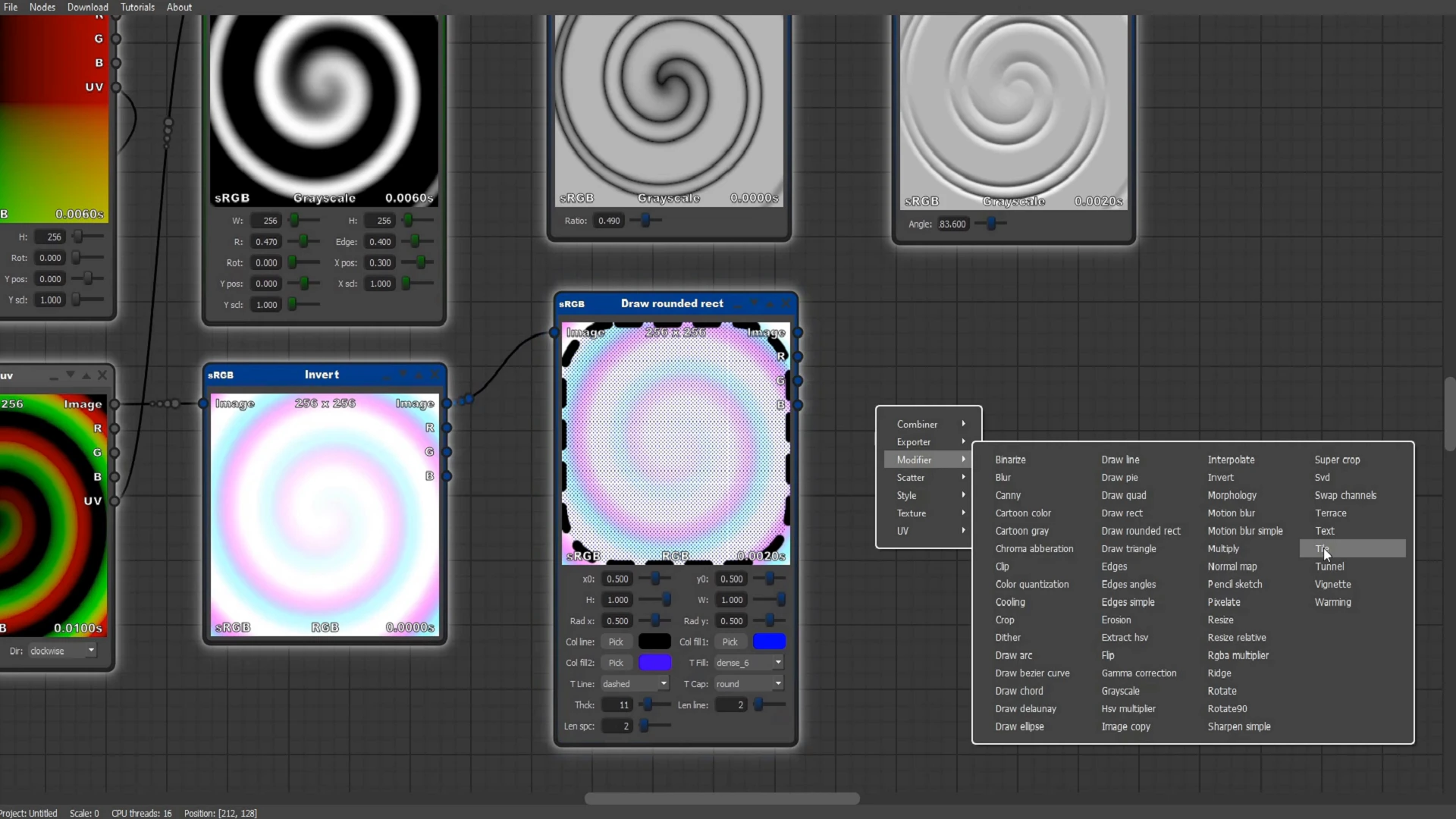This screenshot has width=1456, height=819.
Task: Open the T Fill dense_6 dropdown
Action: coord(748,663)
